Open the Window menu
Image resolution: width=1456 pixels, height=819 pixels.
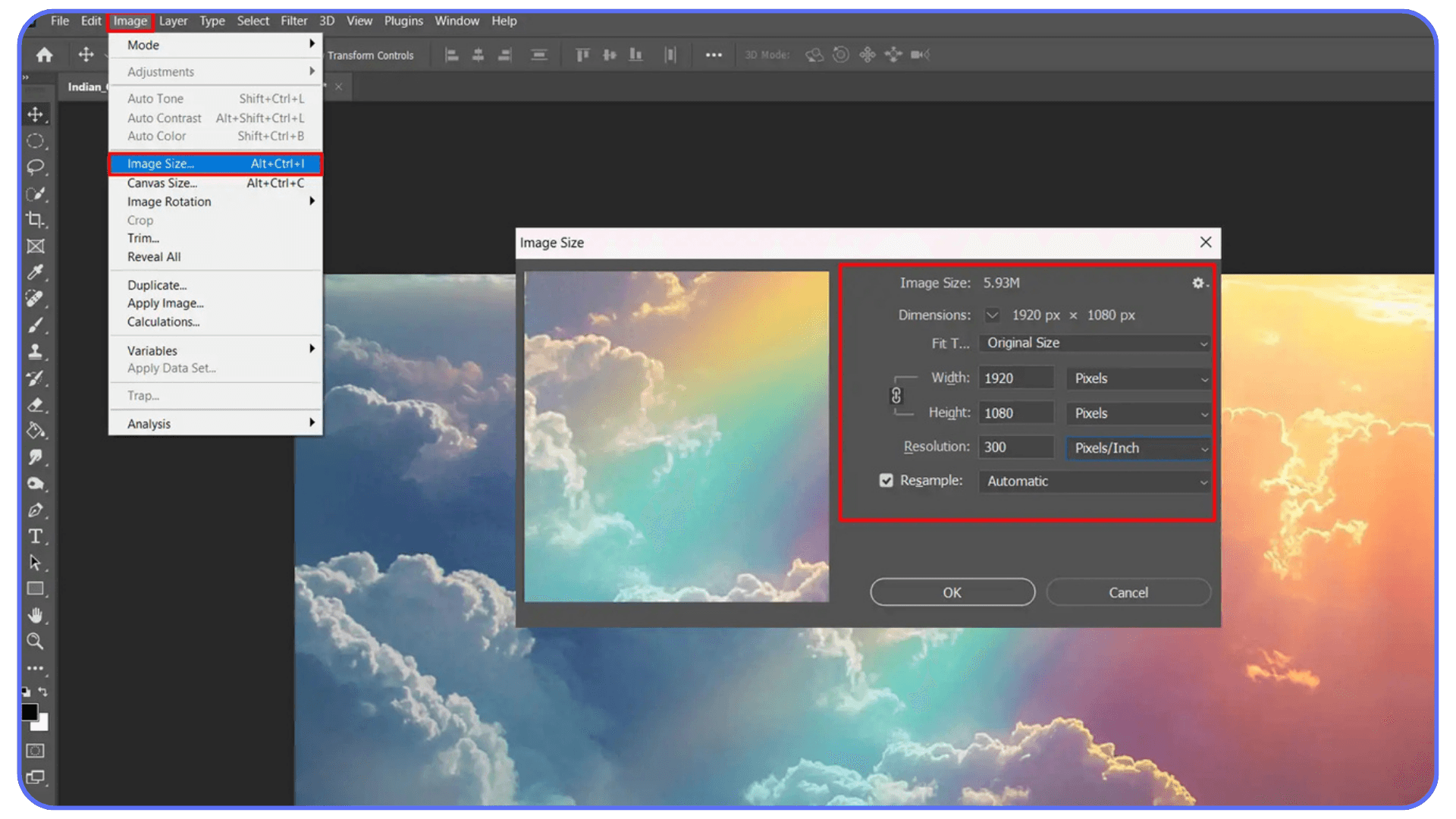[457, 21]
